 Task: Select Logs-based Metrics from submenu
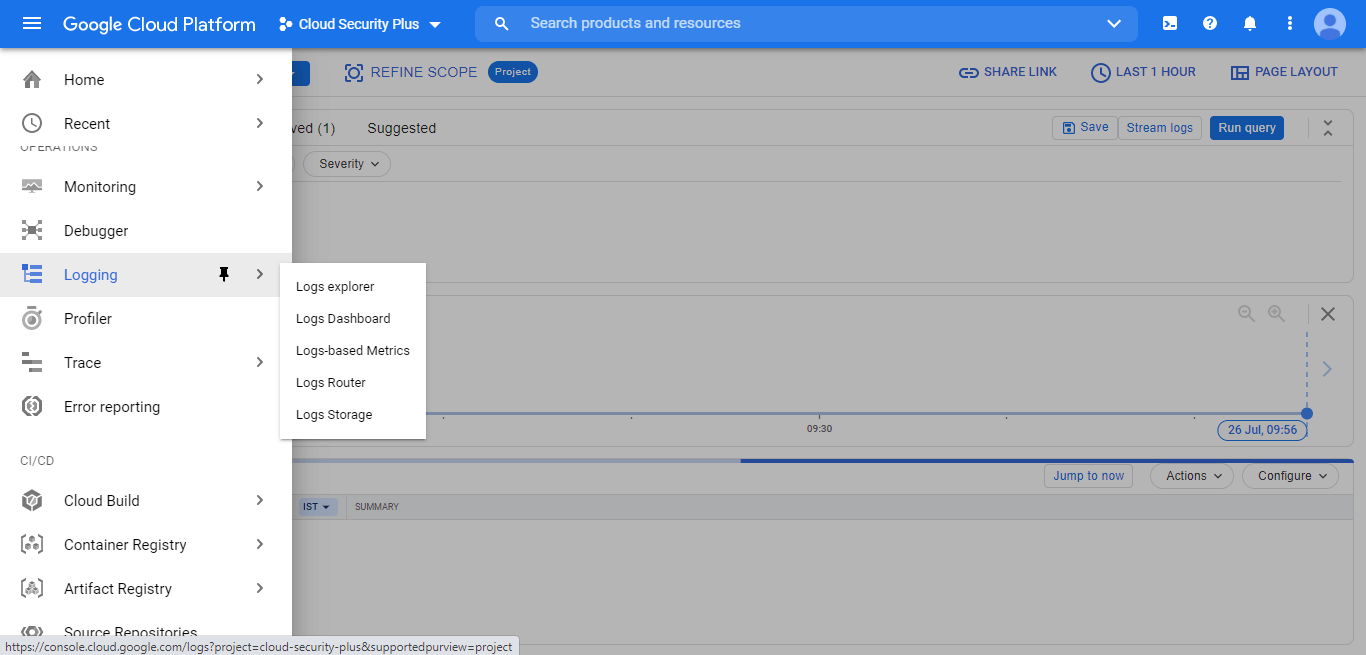coord(353,351)
